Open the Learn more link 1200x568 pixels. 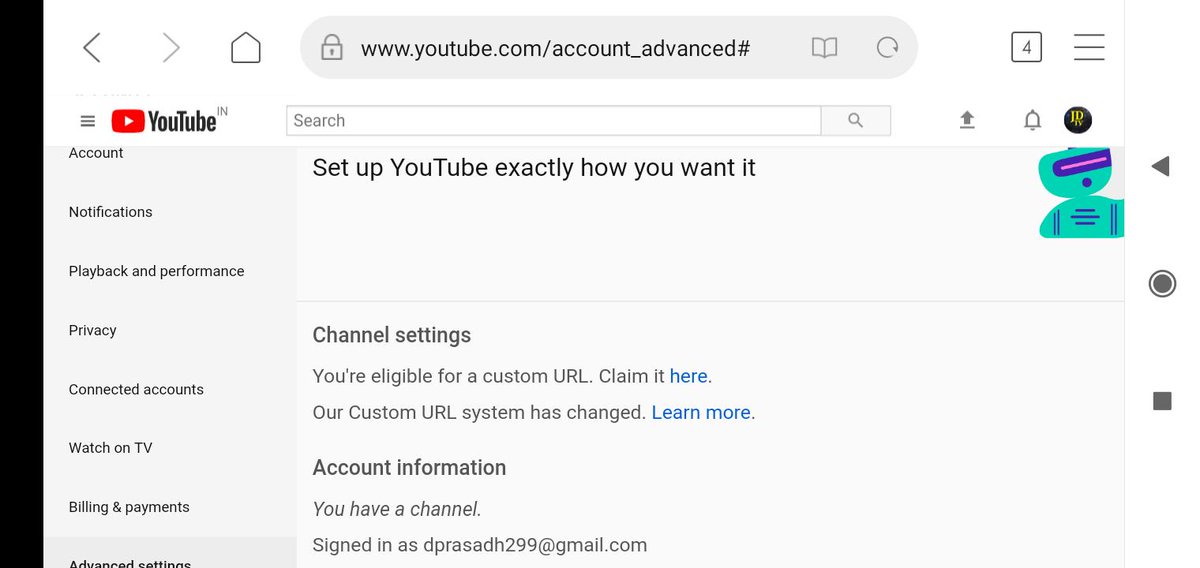(701, 412)
